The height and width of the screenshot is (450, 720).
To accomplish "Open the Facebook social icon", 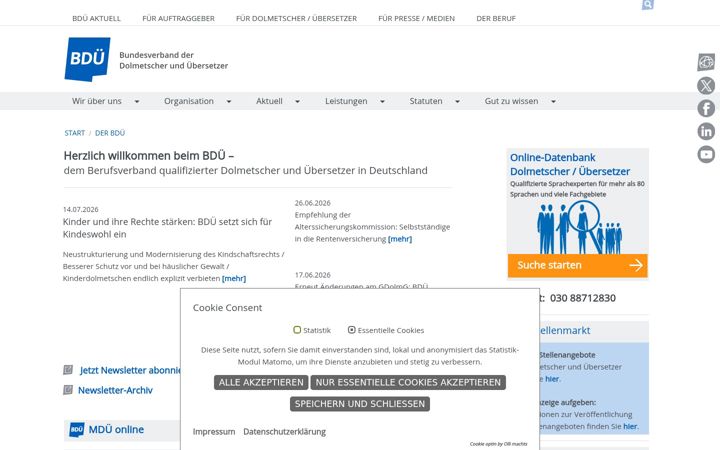I will tap(706, 108).
